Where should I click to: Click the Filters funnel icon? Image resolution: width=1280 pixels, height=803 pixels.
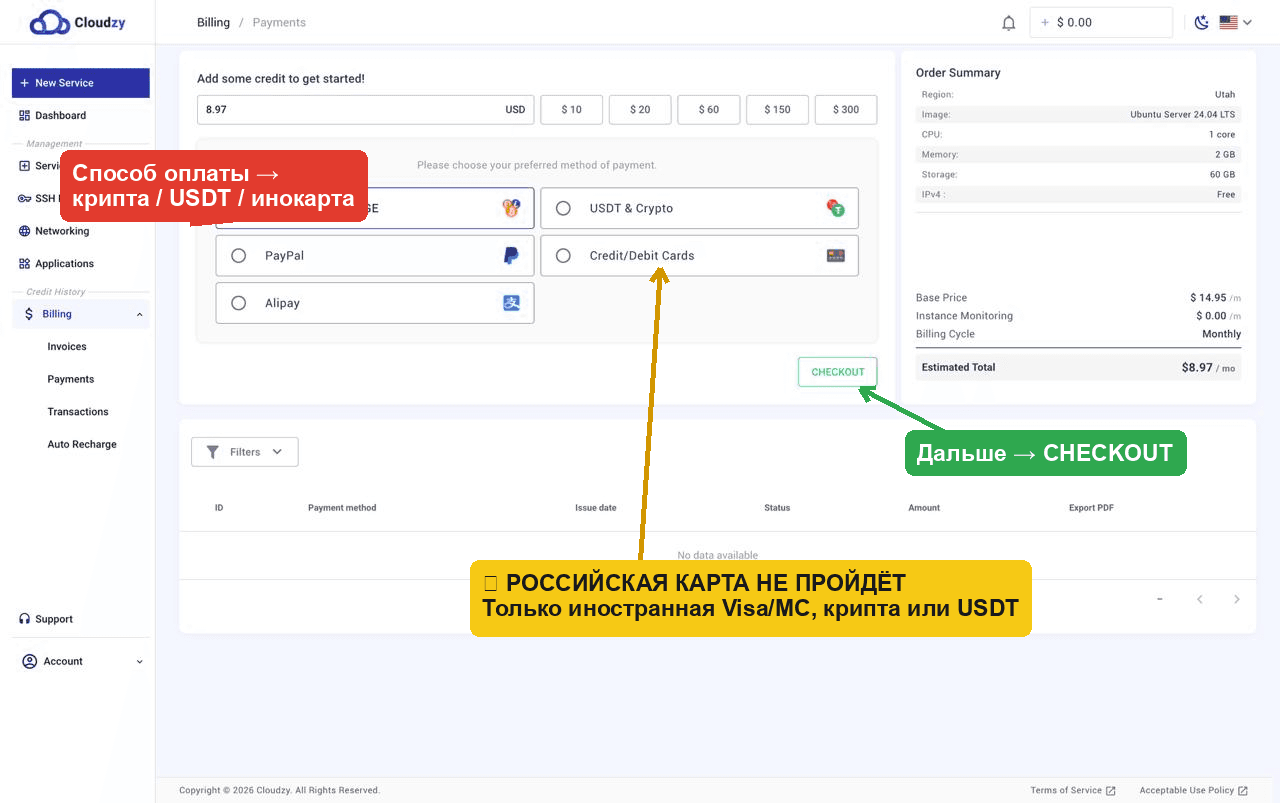212,452
